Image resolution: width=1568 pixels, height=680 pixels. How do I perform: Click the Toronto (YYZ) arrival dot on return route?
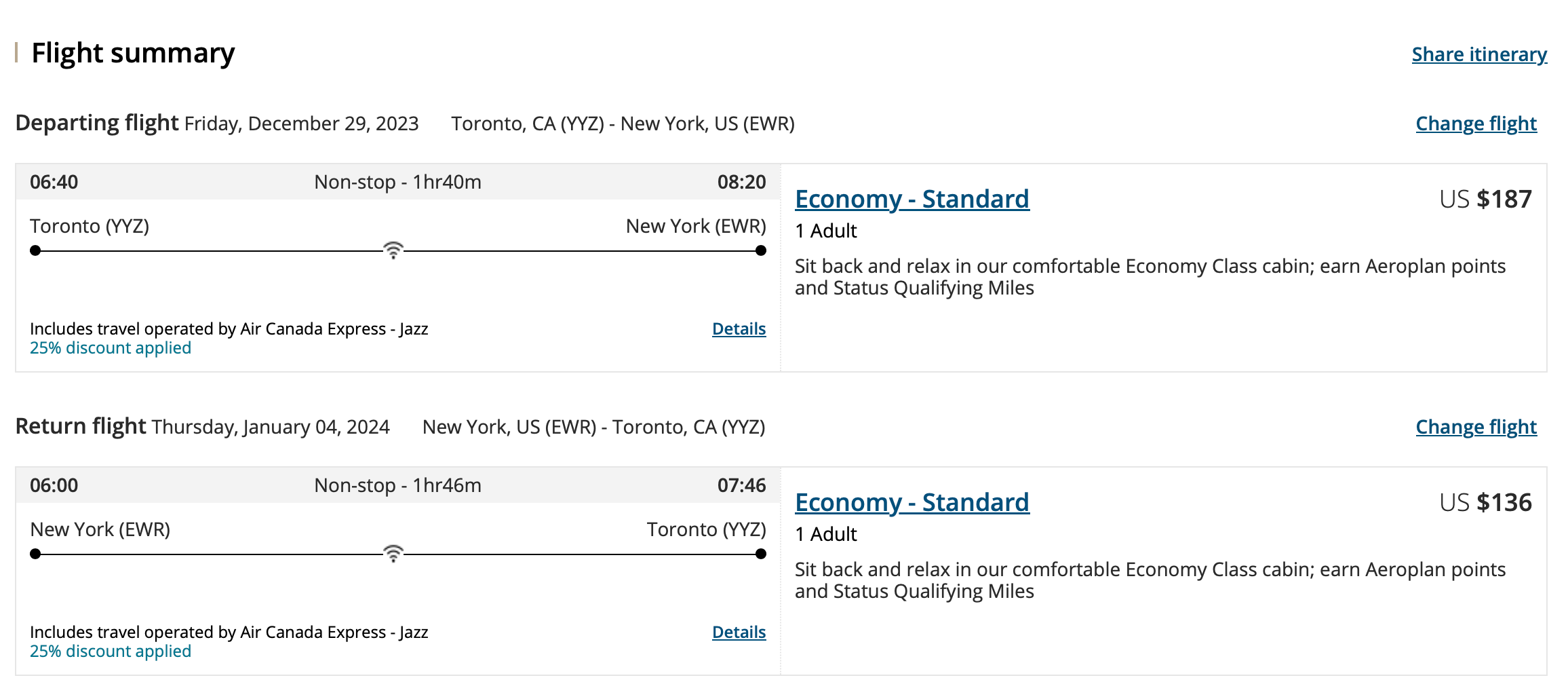coord(761,554)
